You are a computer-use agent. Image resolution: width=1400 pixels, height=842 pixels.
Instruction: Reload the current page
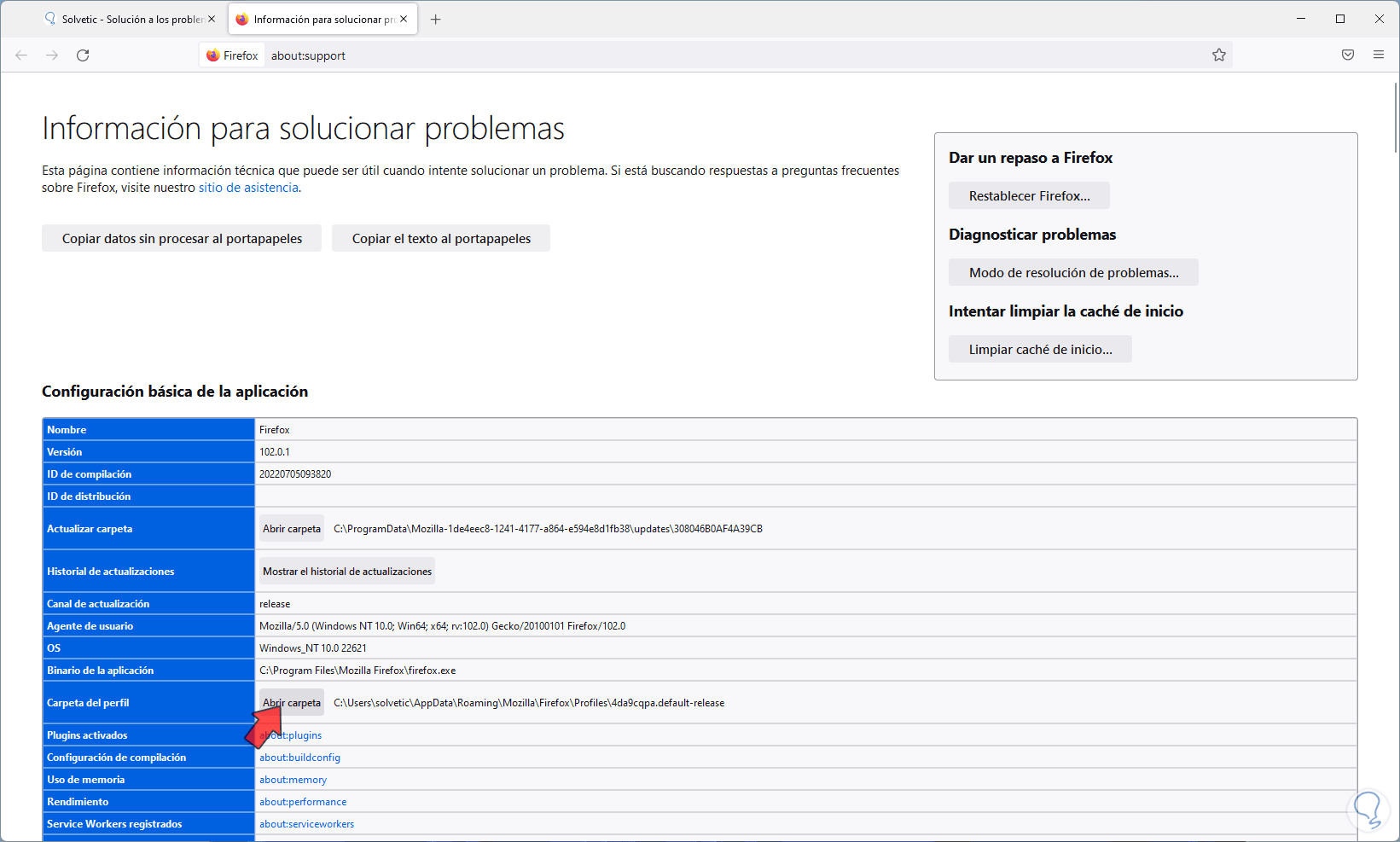[83, 55]
